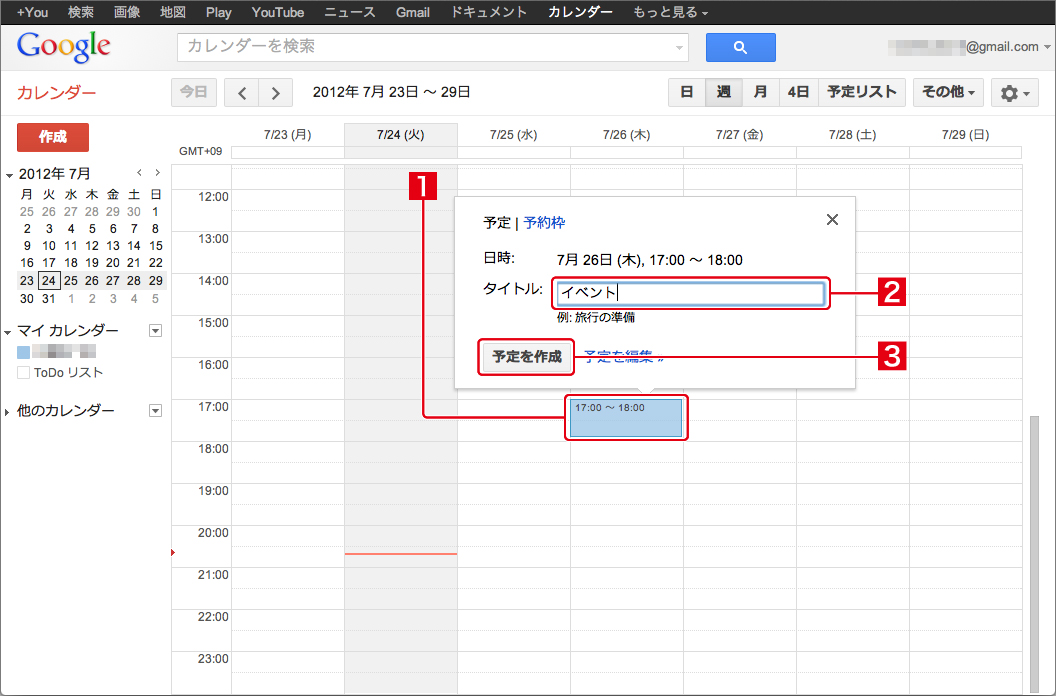Select day 24 in mini calendar
Screen dimensions: 1056x696
click(x=48, y=280)
